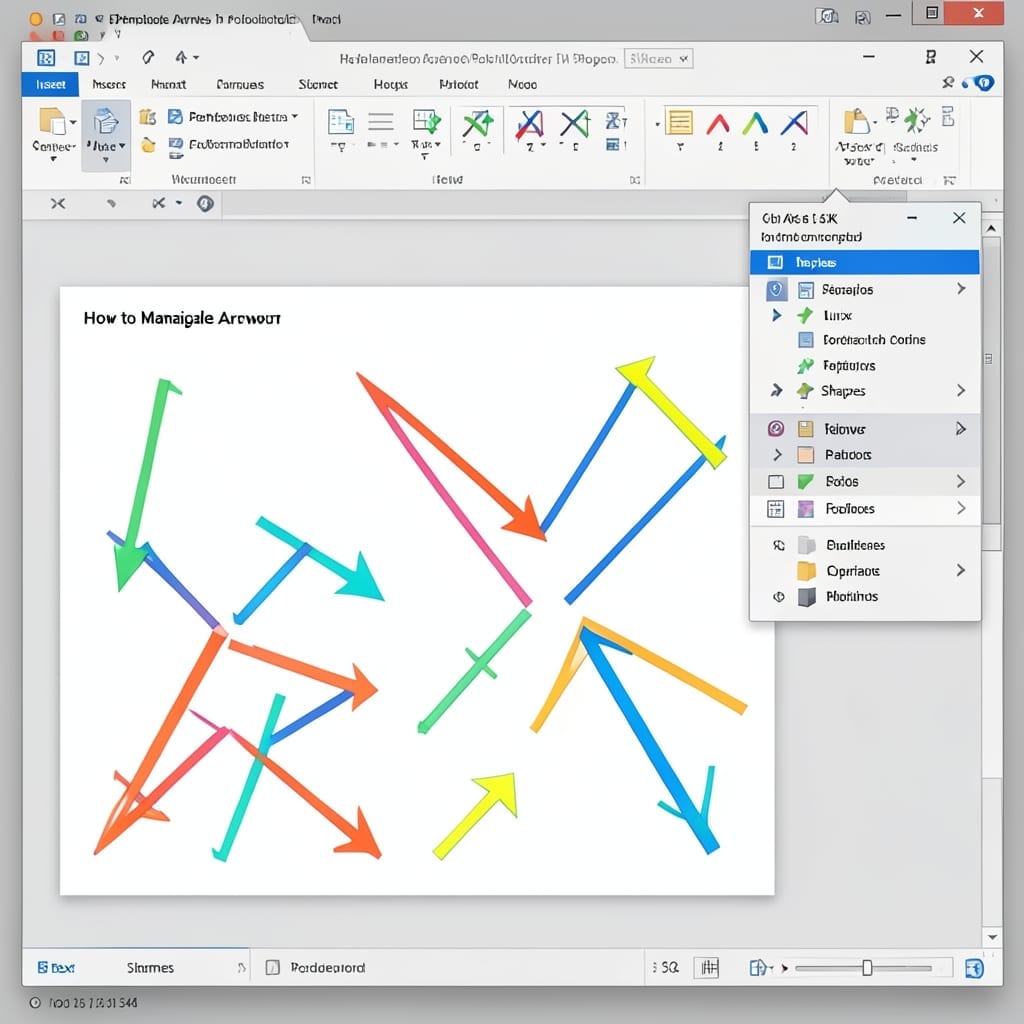
Task: Click the dialog launcher beside Wcumoett group
Action: coord(306,180)
